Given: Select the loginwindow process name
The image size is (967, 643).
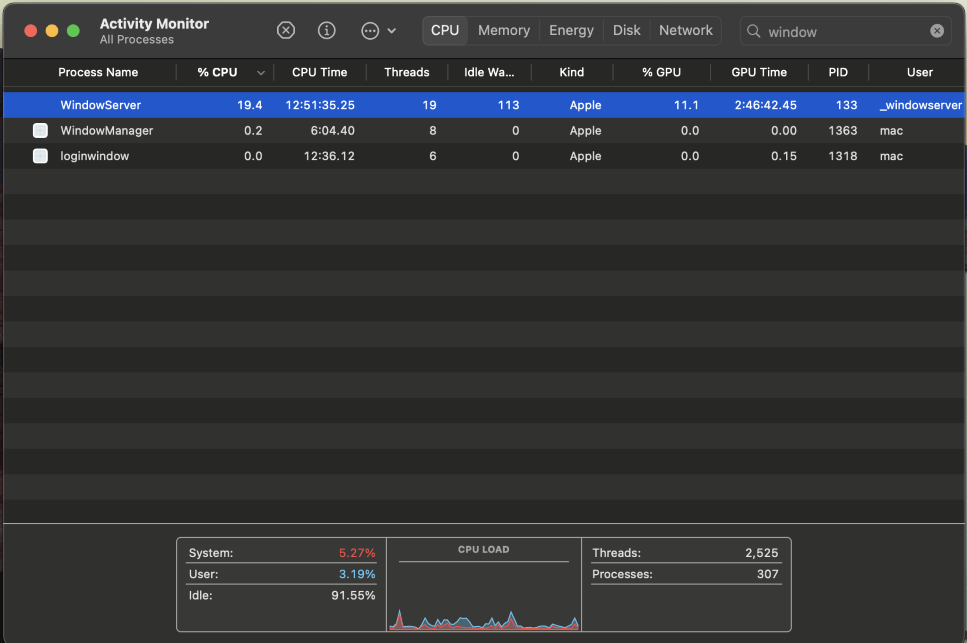Looking at the screenshot, I should coord(94,156).
